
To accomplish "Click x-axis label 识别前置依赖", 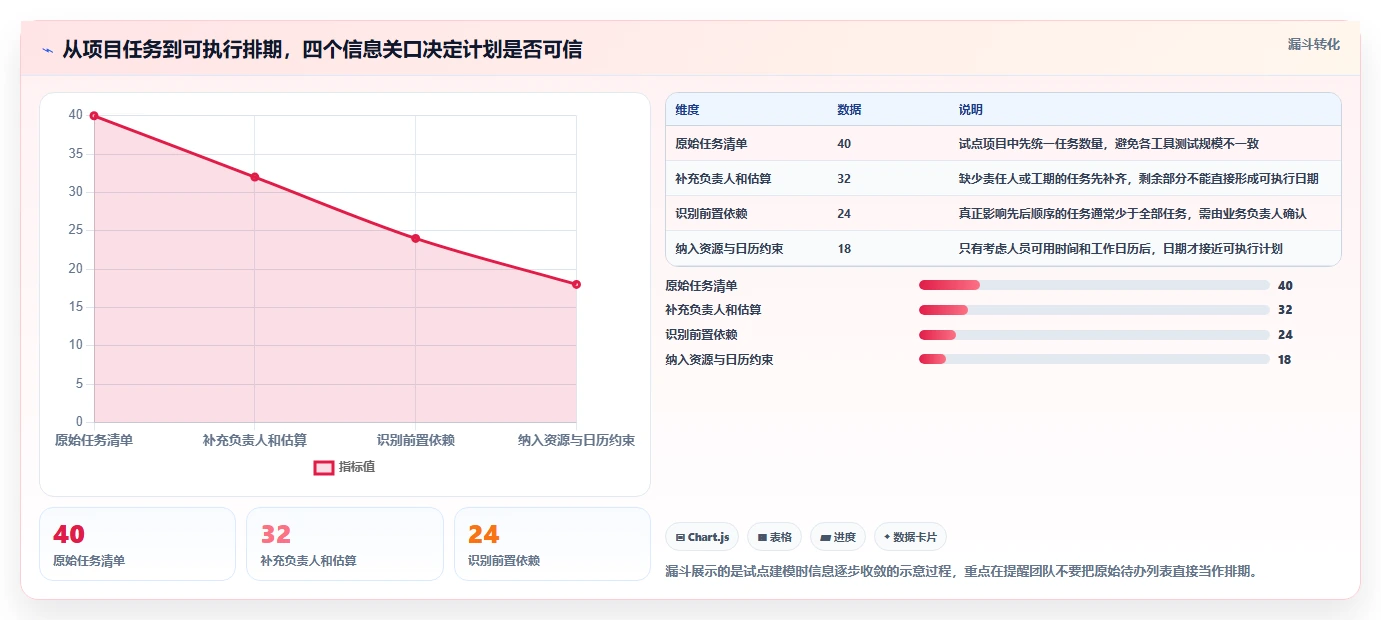I will (x=416, y=440).
